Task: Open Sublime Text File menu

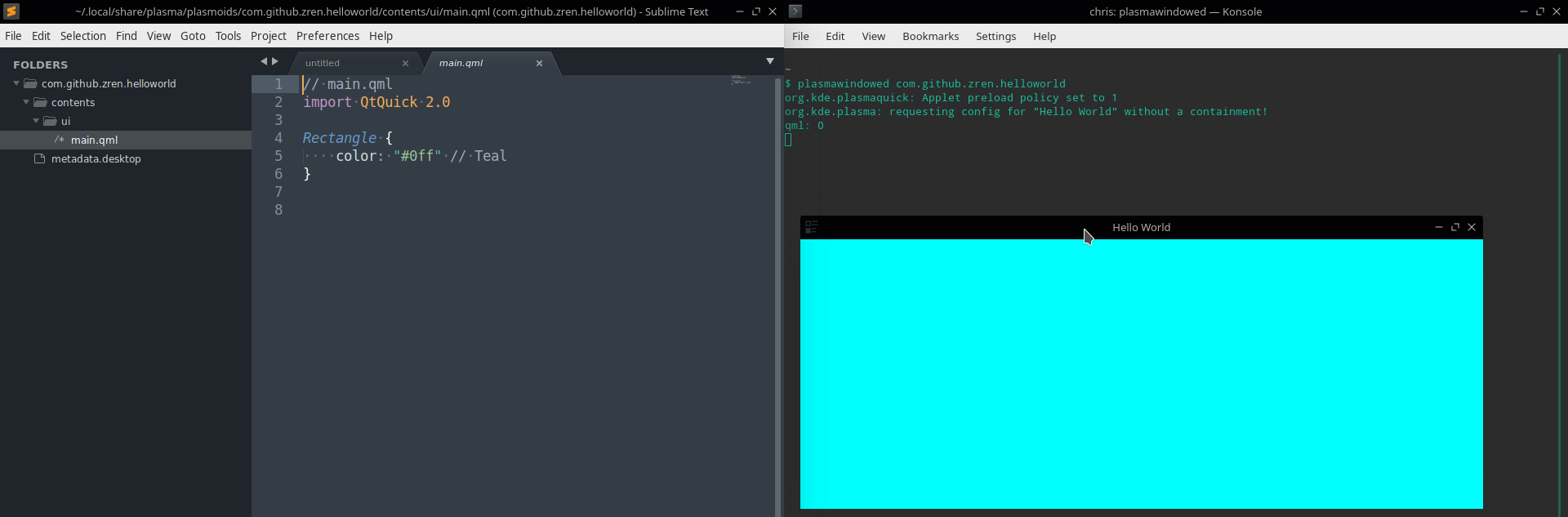Action: tap(13, 36)
